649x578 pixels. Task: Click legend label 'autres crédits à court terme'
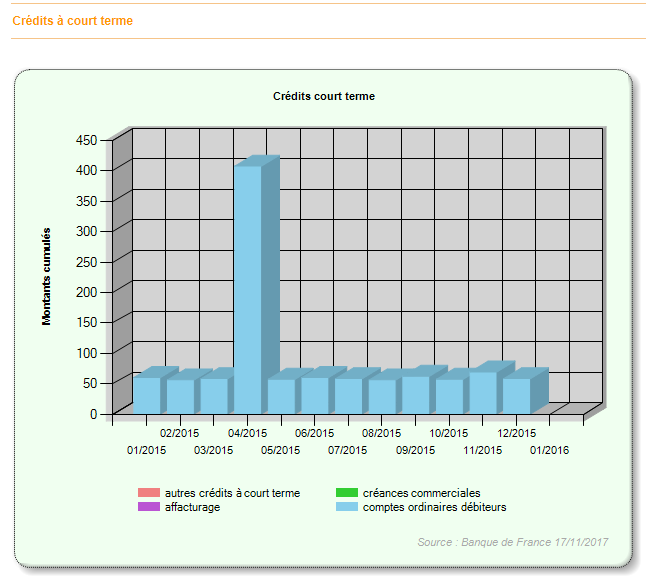coord(232,493)
